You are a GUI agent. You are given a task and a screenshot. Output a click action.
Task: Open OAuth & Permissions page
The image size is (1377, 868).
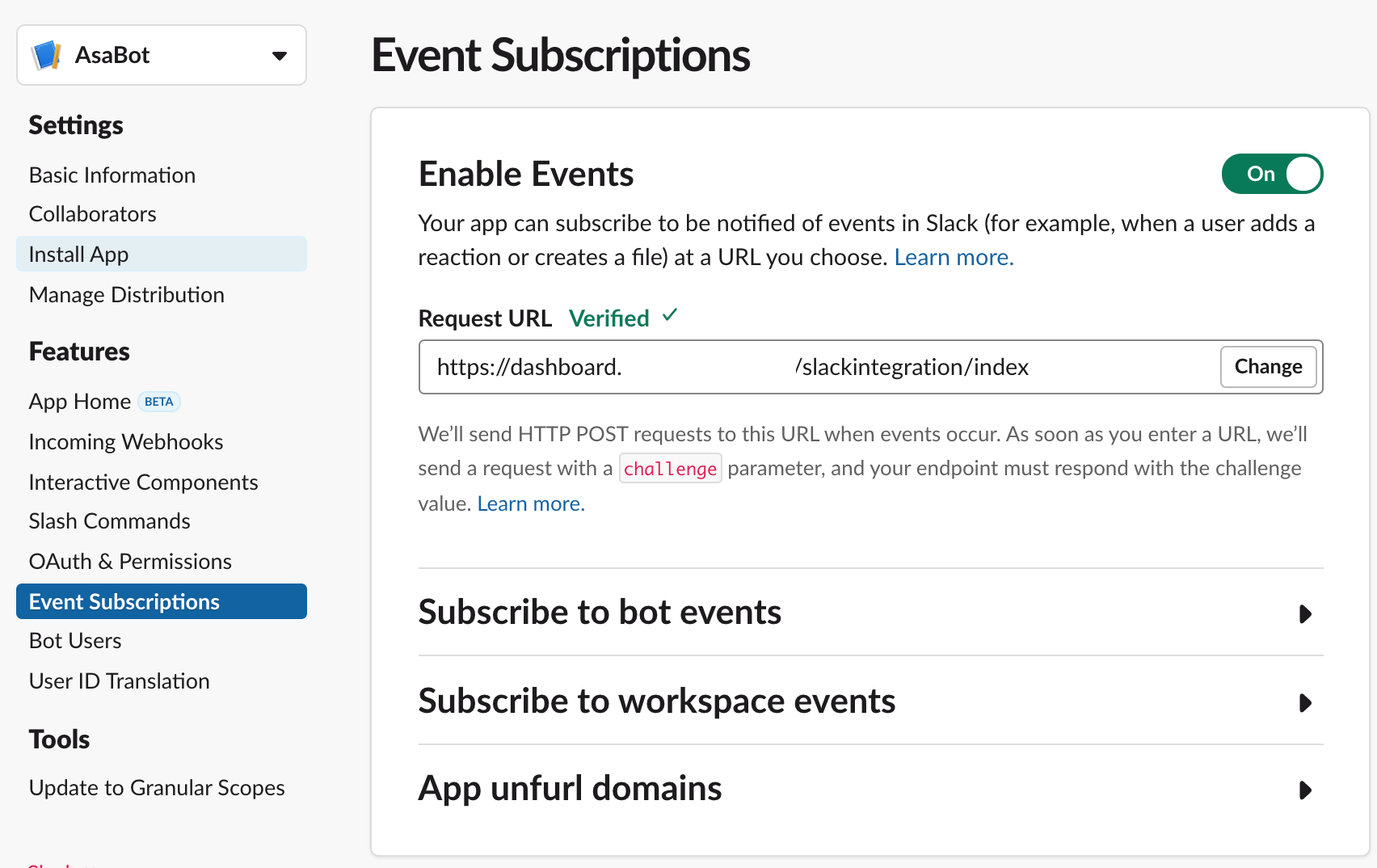pos(130,562)
